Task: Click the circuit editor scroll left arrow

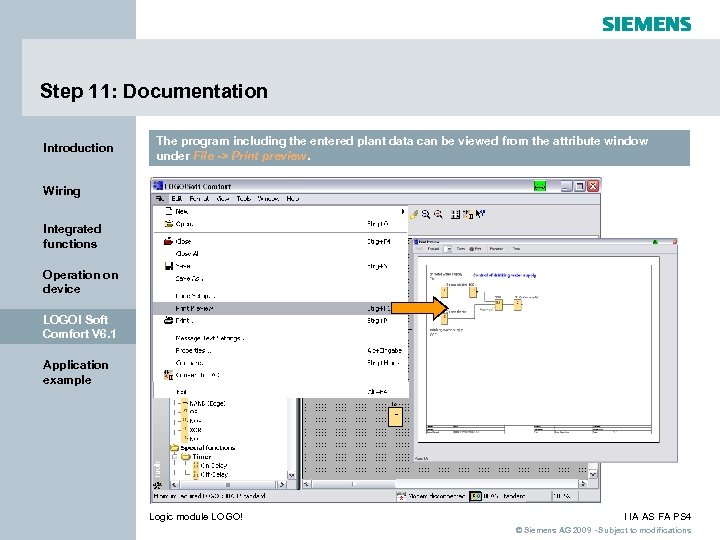Action: (306, 484)
